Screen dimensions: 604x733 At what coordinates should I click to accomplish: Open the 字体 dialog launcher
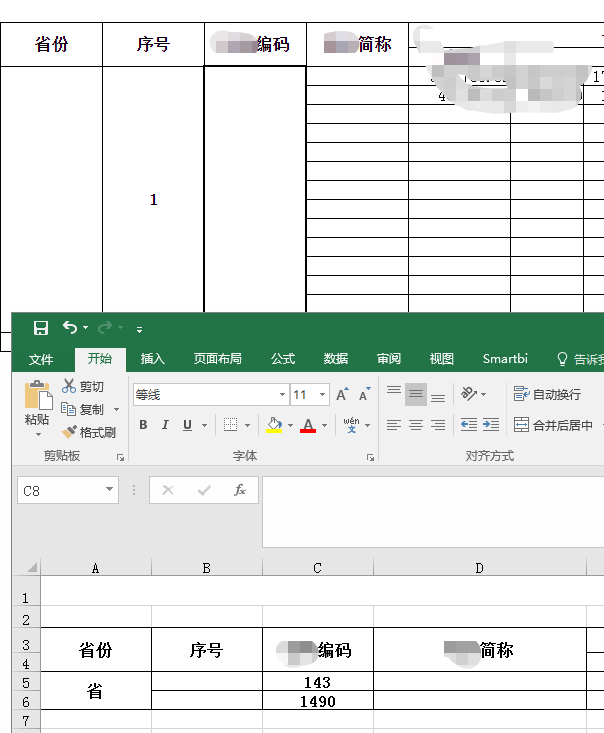click(370, 458)
